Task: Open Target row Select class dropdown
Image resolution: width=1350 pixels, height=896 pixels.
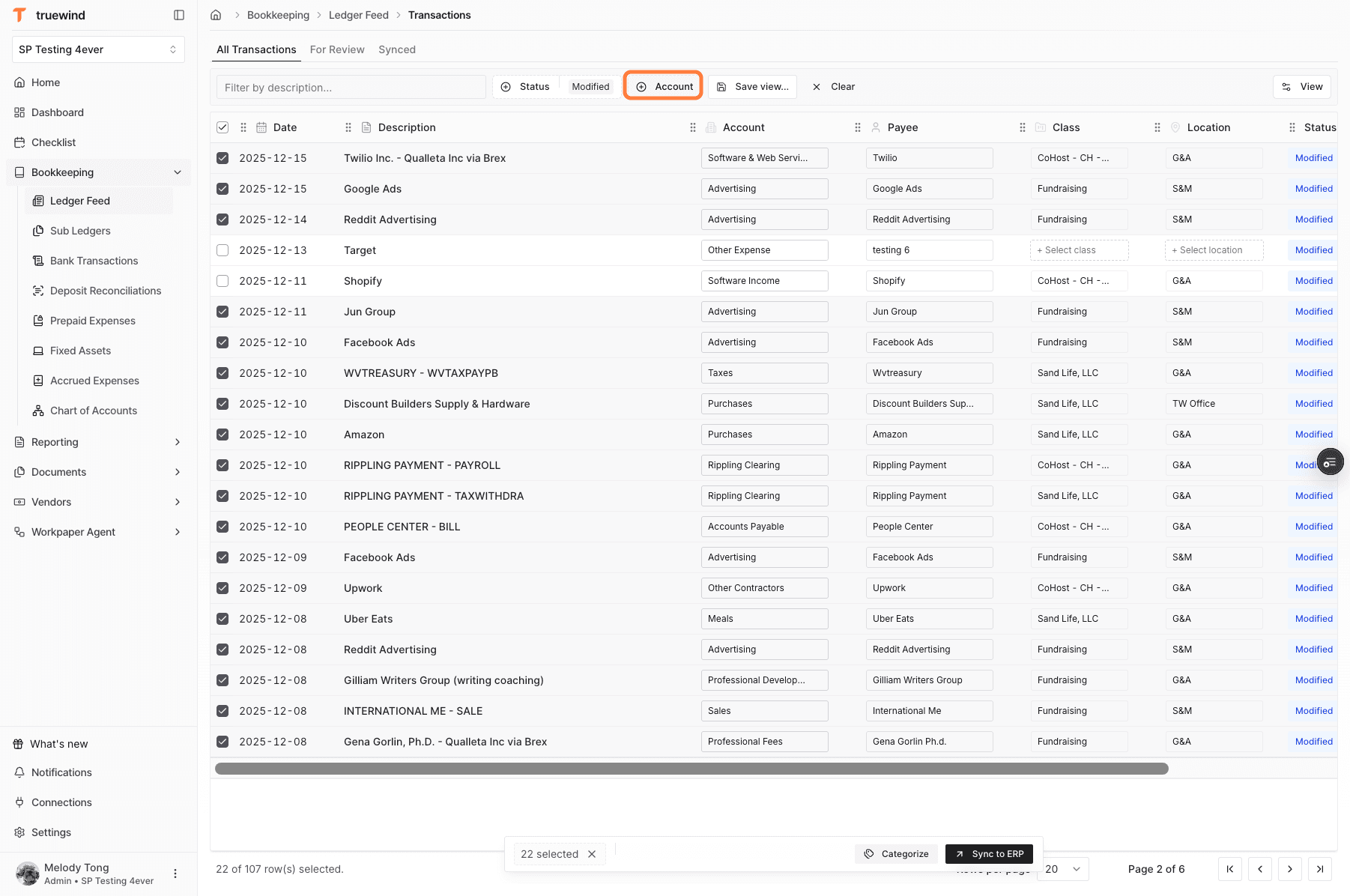Action: tap(1079, 250)
